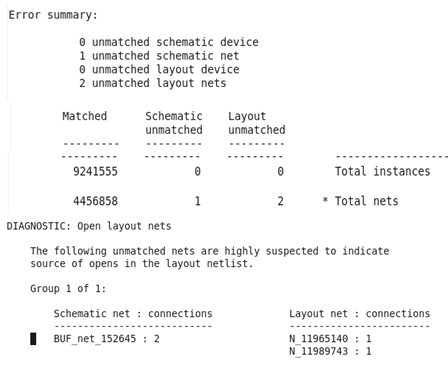Click the Schematic net : connections header
448x372 pixels.
pos(133,314)
